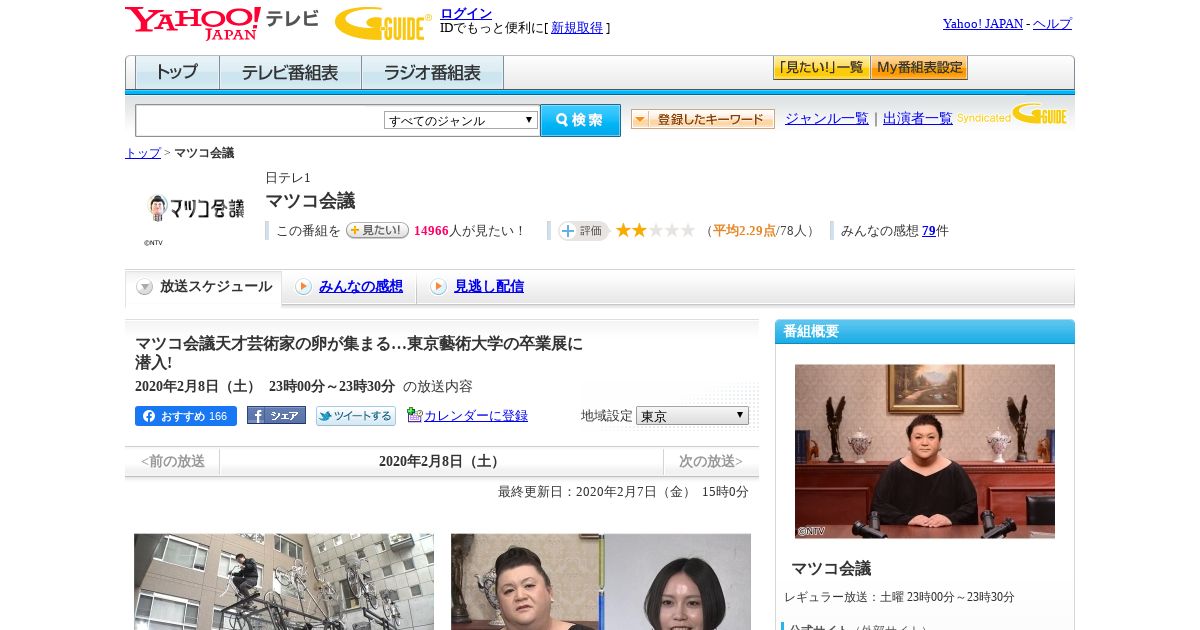Click the 2020年2月8日（土） date label in navigation bar
The height and width of the screenshot is (630, 1200).
pyautogui.click(x=441, y=461)
